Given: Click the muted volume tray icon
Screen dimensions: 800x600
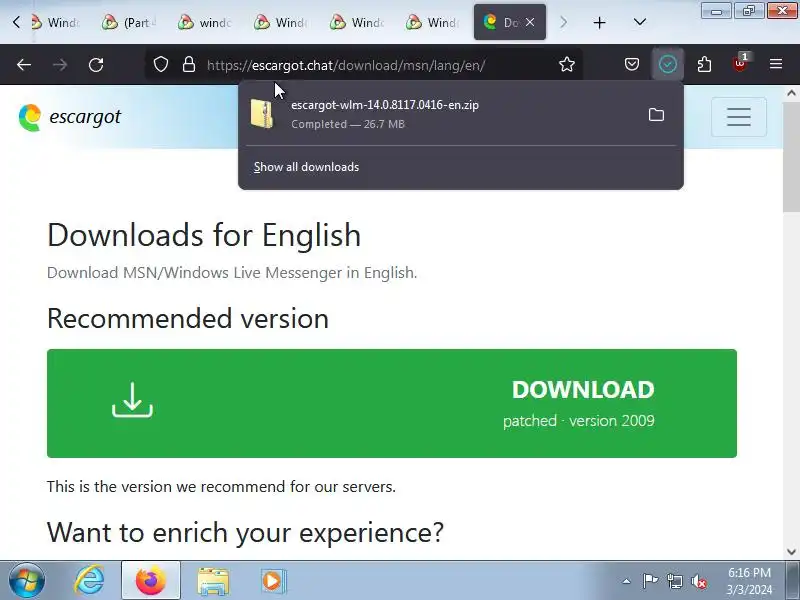Looking at the screenshot, I should (x=699, y=581).
